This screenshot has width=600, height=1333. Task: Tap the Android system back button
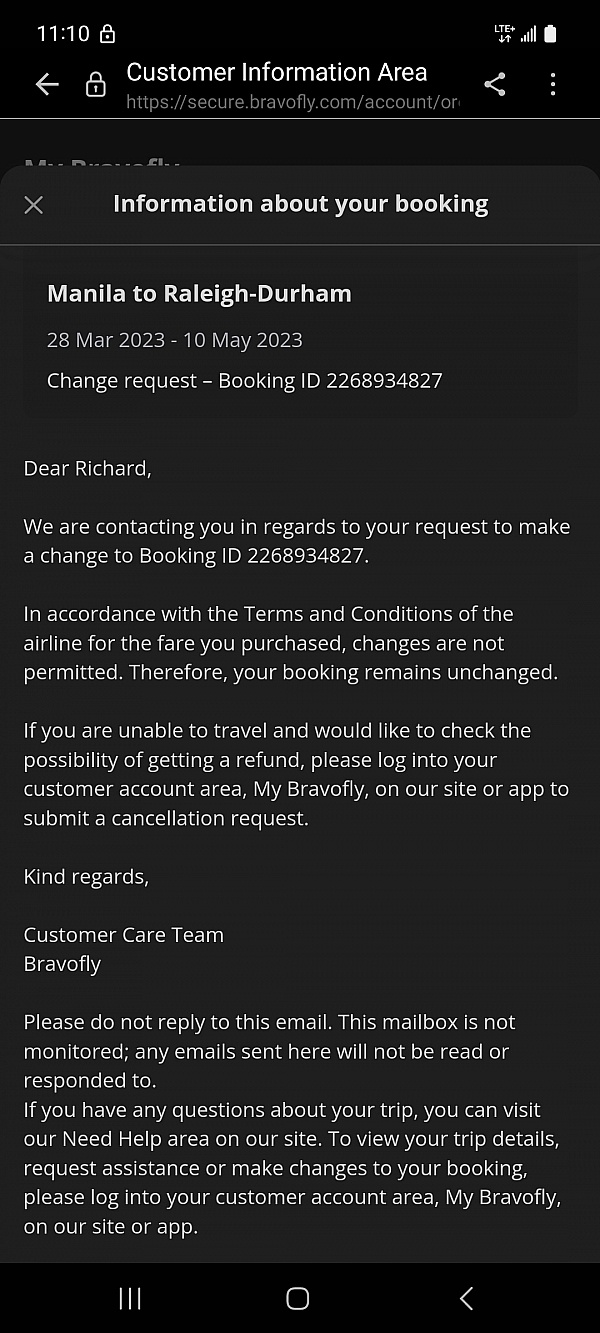[x=466, y=1298]
